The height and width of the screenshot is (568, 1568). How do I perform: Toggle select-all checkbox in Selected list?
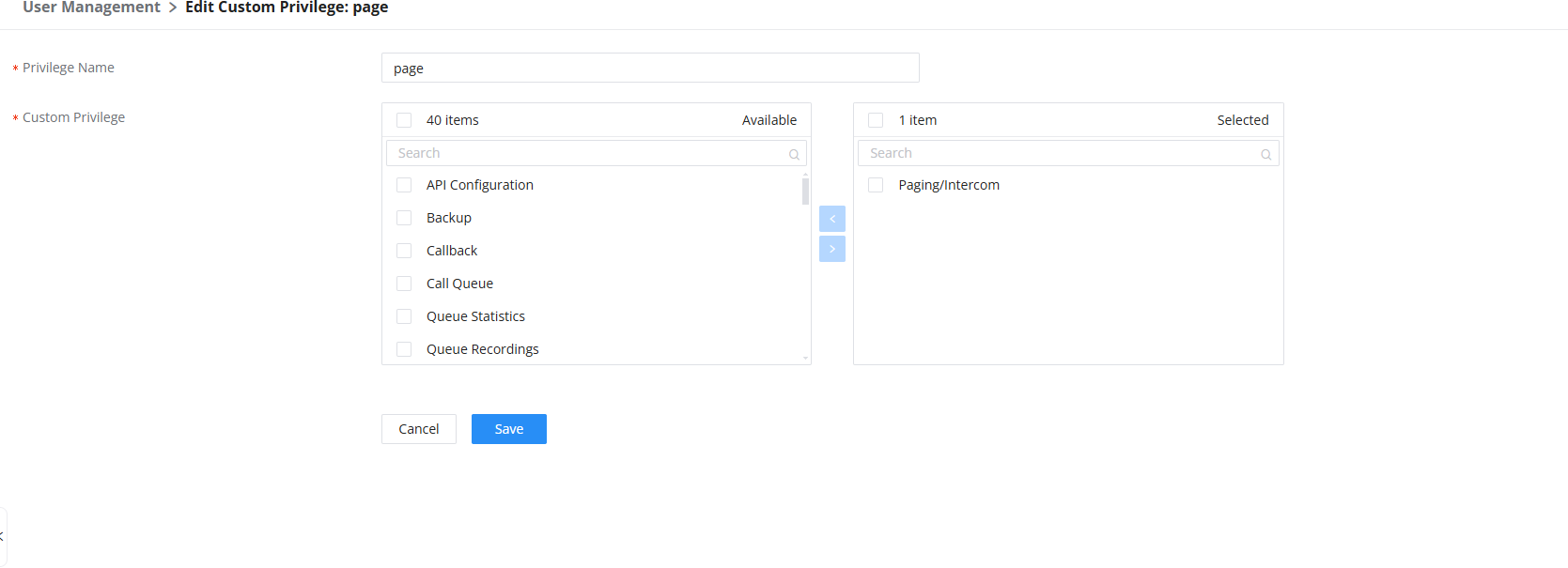876,120
